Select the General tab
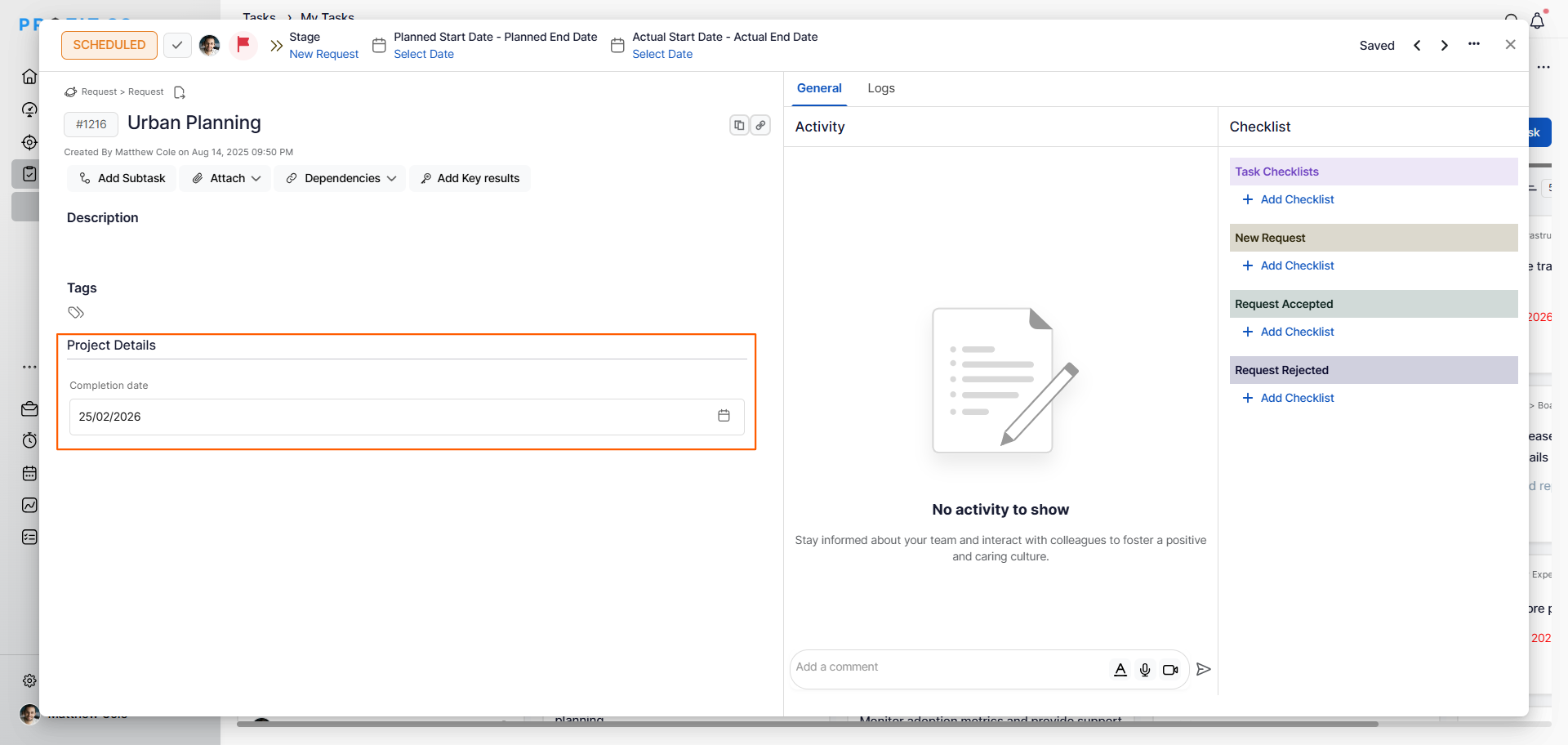Screen dimensions: 1568x745 [x=819, y=88]
